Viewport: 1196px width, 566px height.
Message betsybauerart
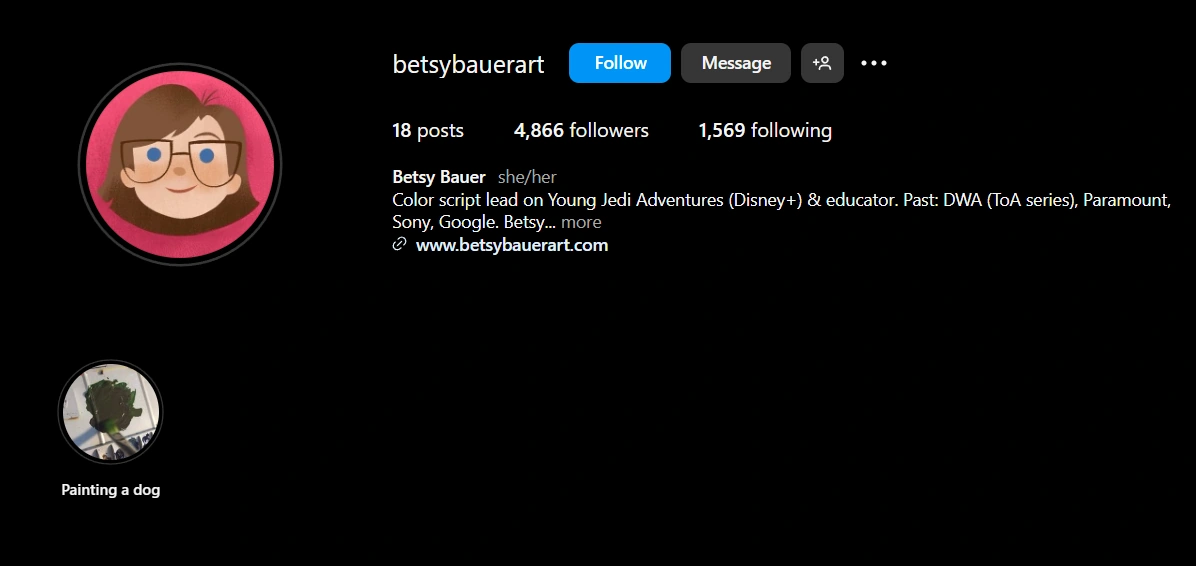736,63
